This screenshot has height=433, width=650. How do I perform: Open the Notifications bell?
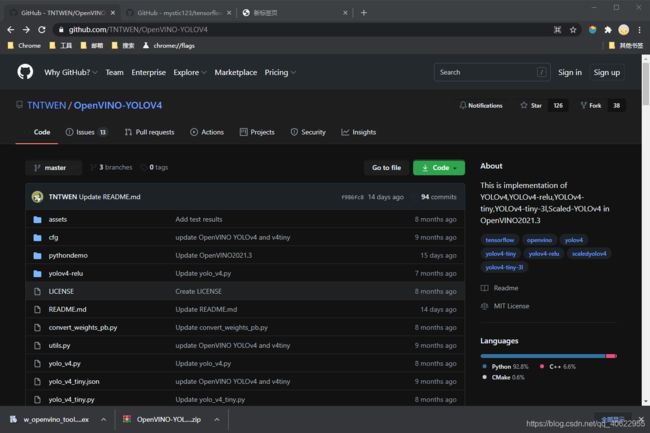pyautogui.click(x=481, y=105)
